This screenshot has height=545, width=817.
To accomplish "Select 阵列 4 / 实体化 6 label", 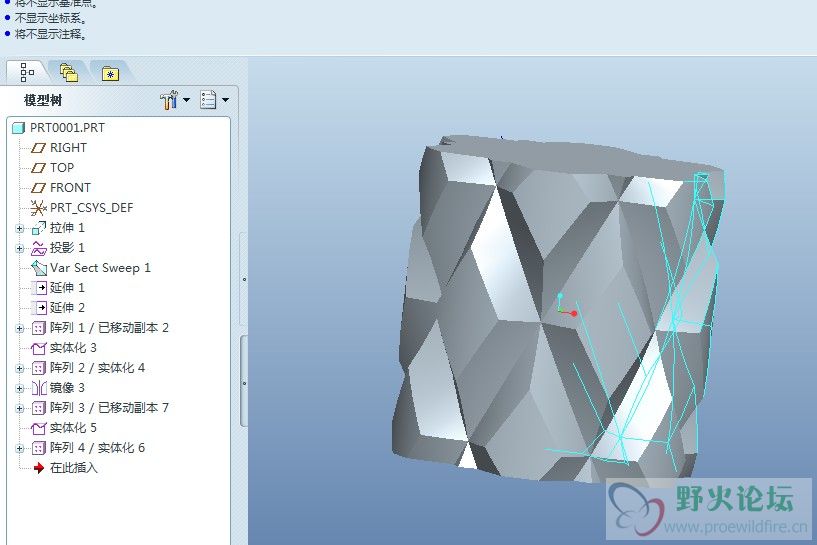I will 97,448.
